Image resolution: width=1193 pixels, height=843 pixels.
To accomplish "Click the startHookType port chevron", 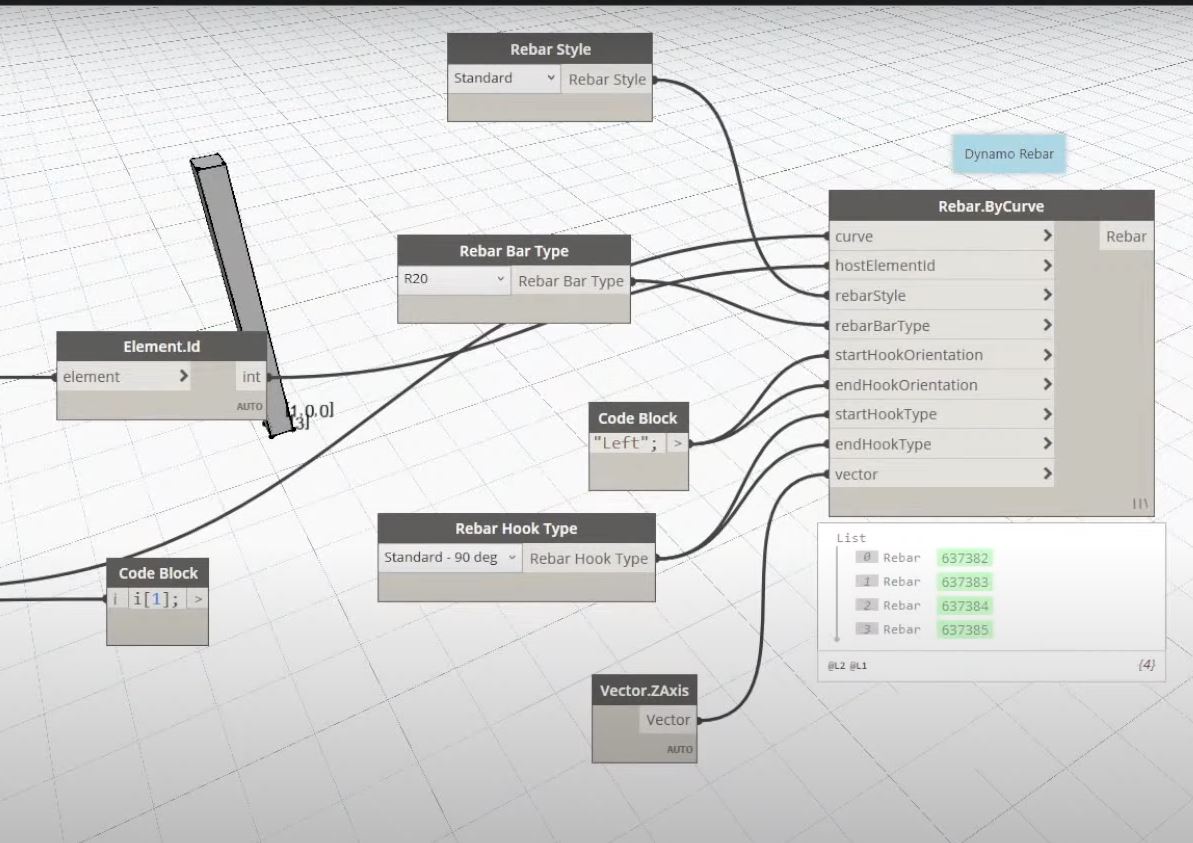I will click(x=1047, y=414).
